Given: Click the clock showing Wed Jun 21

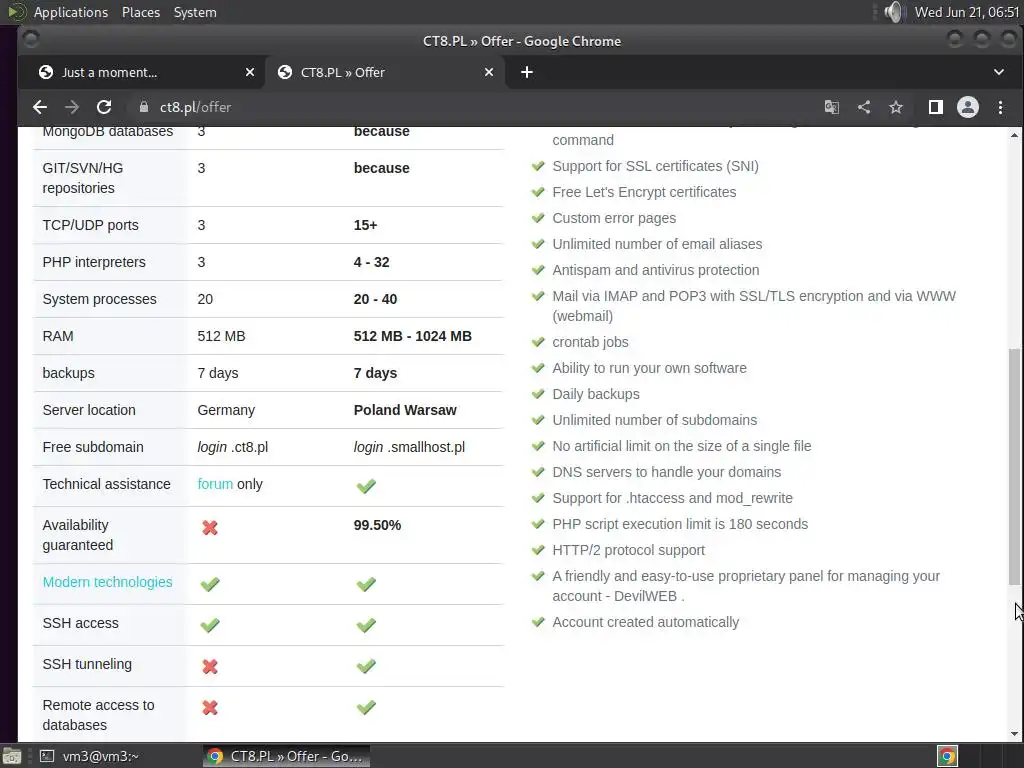Looking at the screenshot, I should click(967, 12).
